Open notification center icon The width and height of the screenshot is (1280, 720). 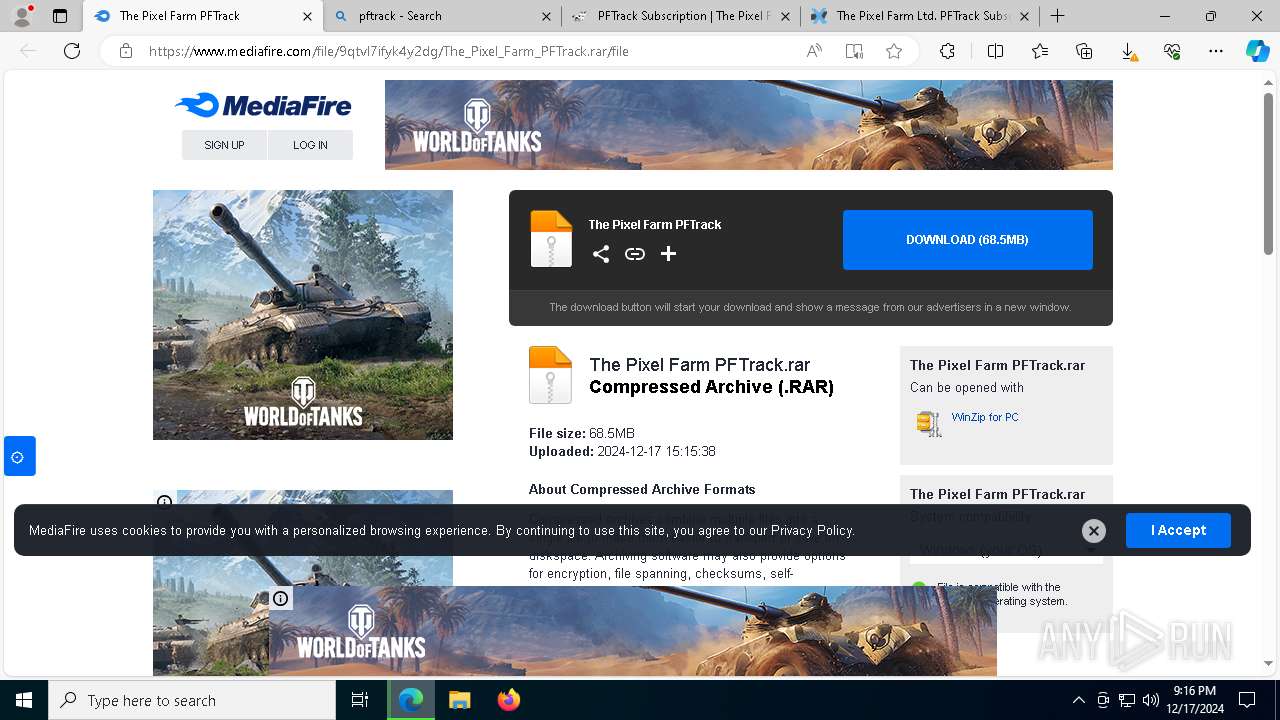(x=1247, y=700)
